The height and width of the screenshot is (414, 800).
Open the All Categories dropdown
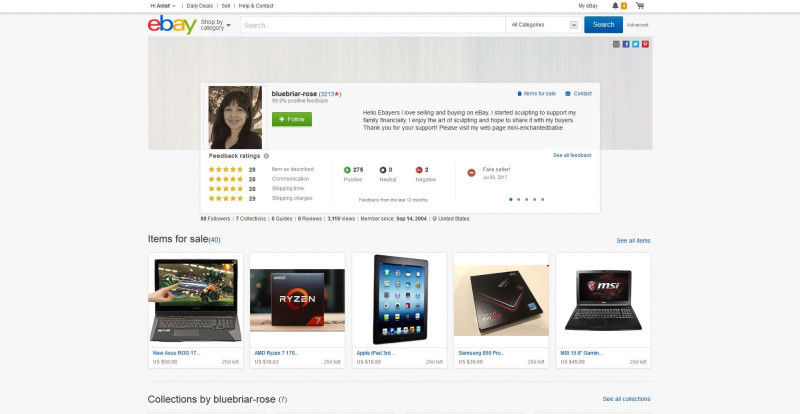(544, 25)
